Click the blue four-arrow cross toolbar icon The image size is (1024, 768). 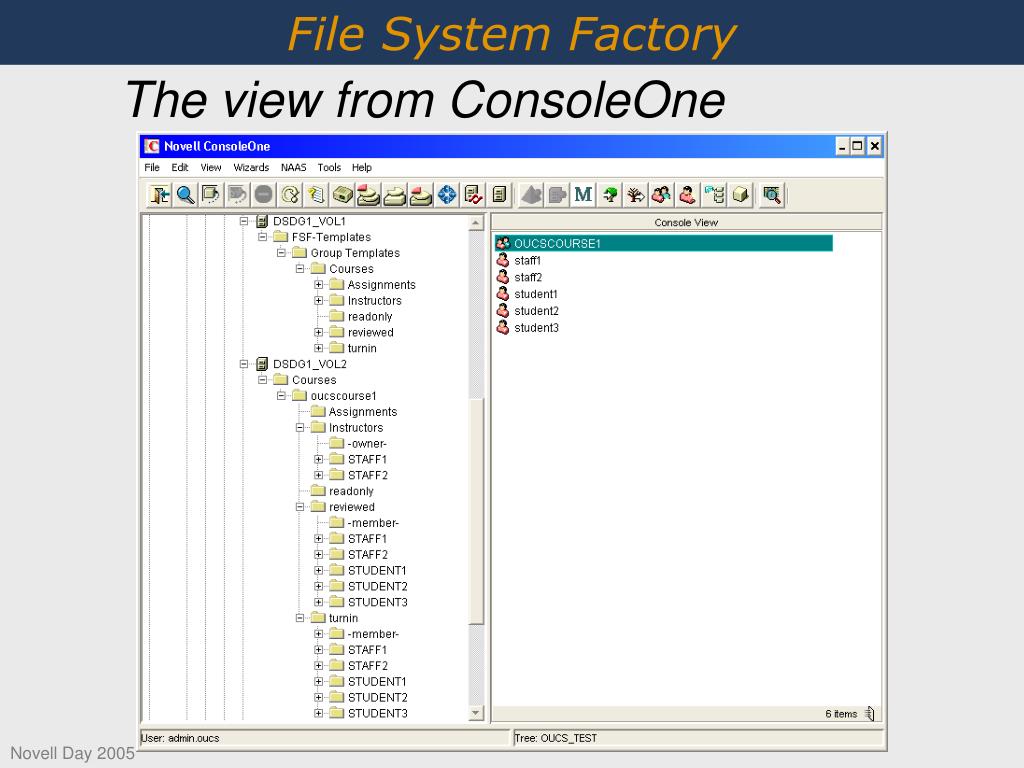447,195
